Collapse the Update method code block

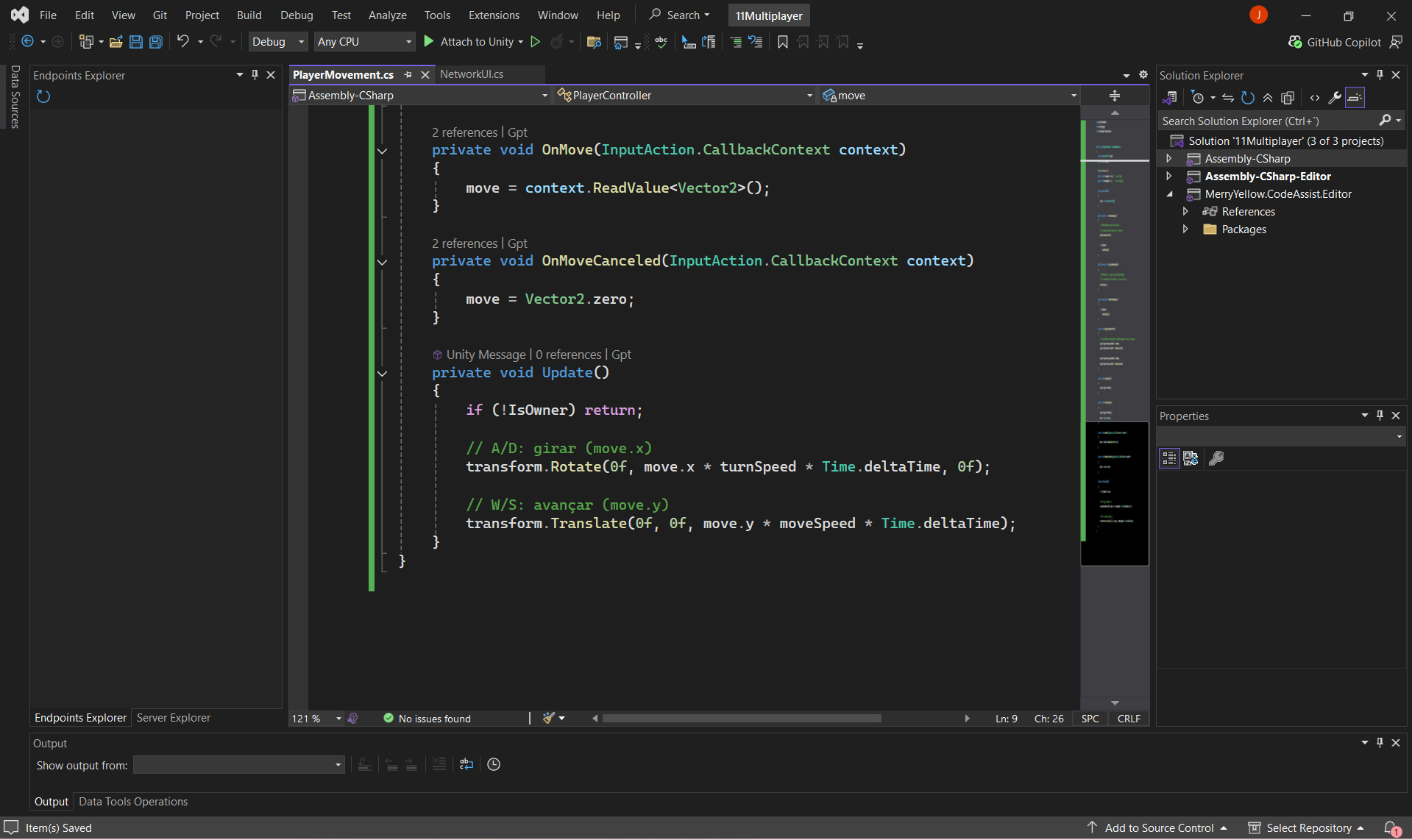(x=382, y=373)
